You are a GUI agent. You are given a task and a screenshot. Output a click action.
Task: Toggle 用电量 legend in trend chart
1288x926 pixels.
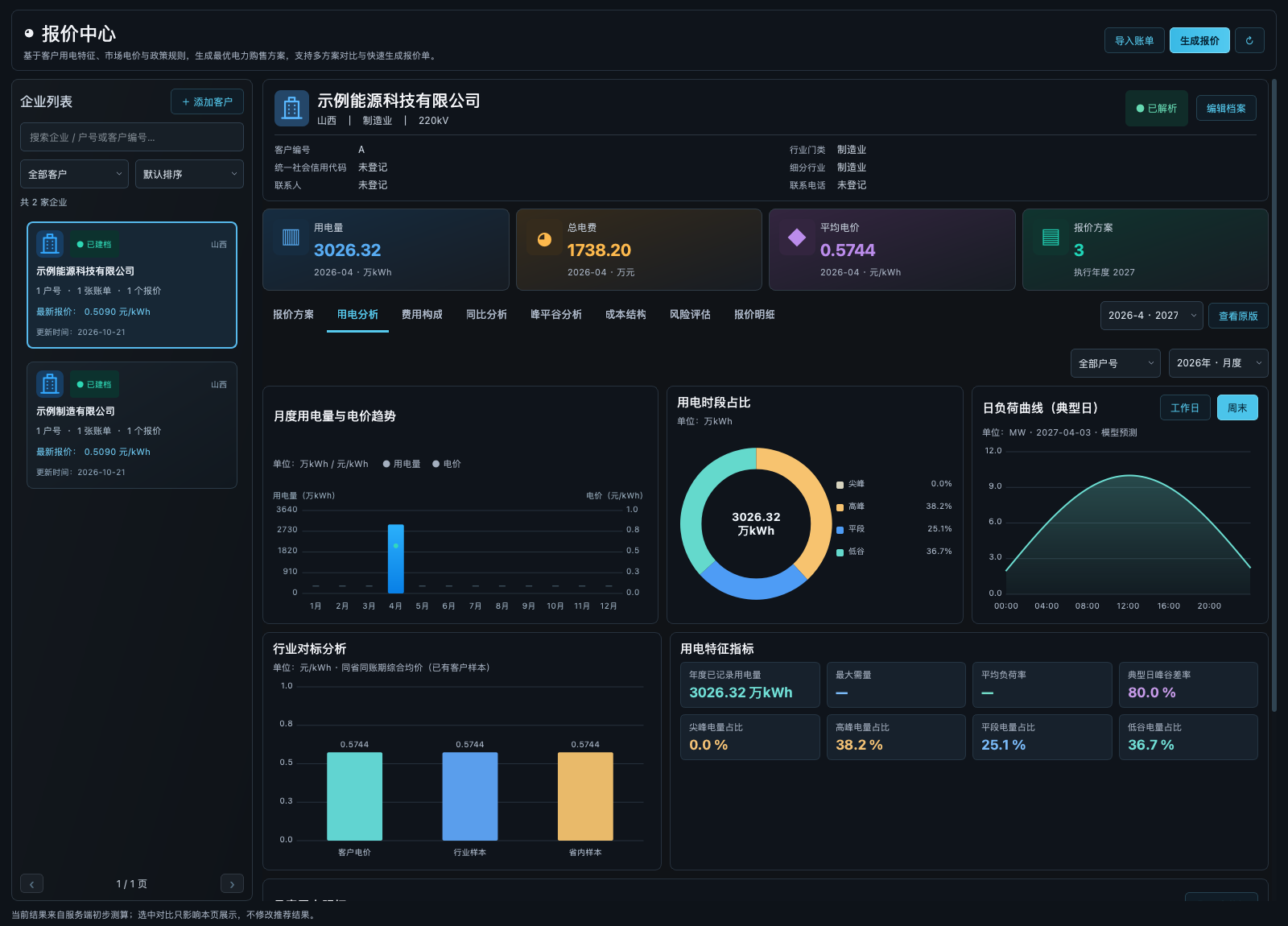(x=402, y=464)
